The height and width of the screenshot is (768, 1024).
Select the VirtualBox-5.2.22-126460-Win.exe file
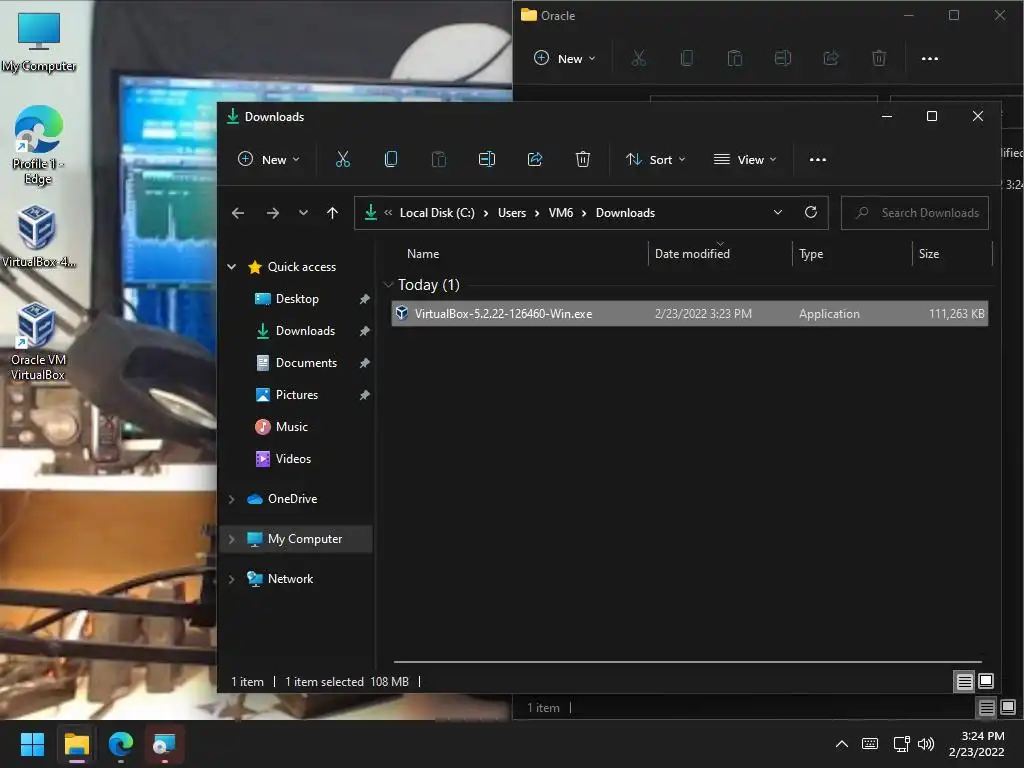tap(689, 313)
